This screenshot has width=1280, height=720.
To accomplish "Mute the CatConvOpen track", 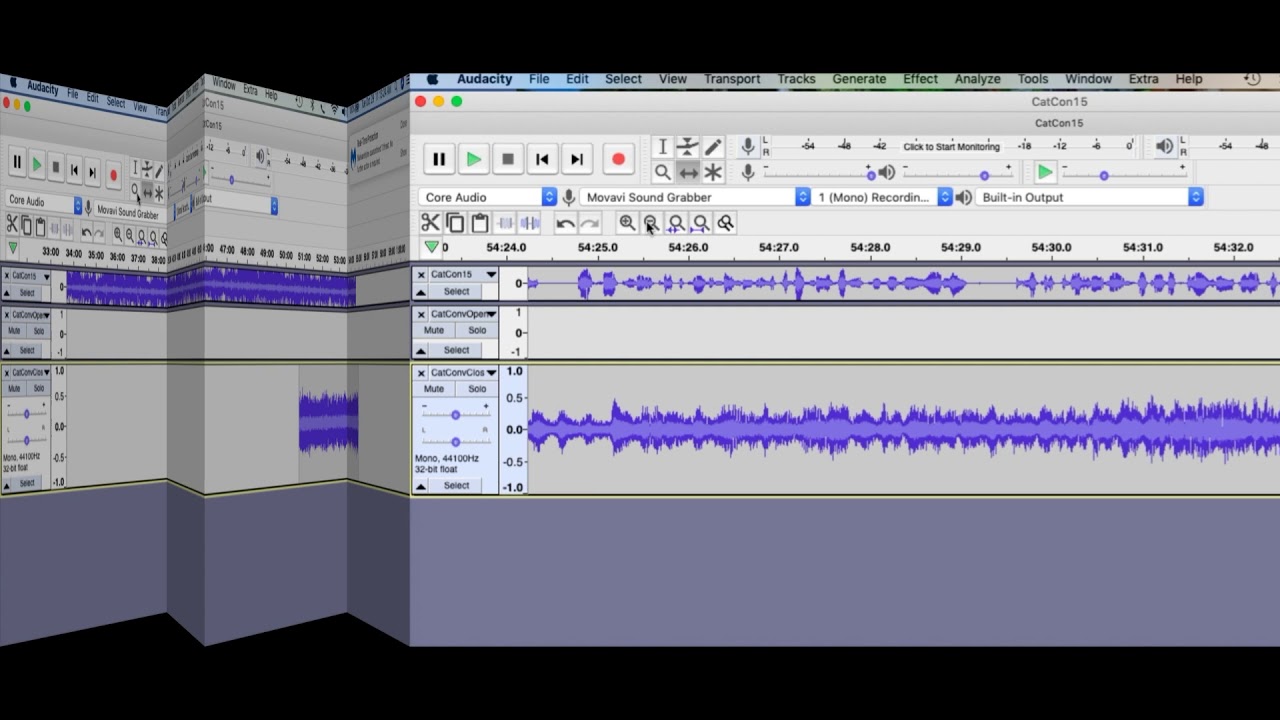I will (434, 330).
